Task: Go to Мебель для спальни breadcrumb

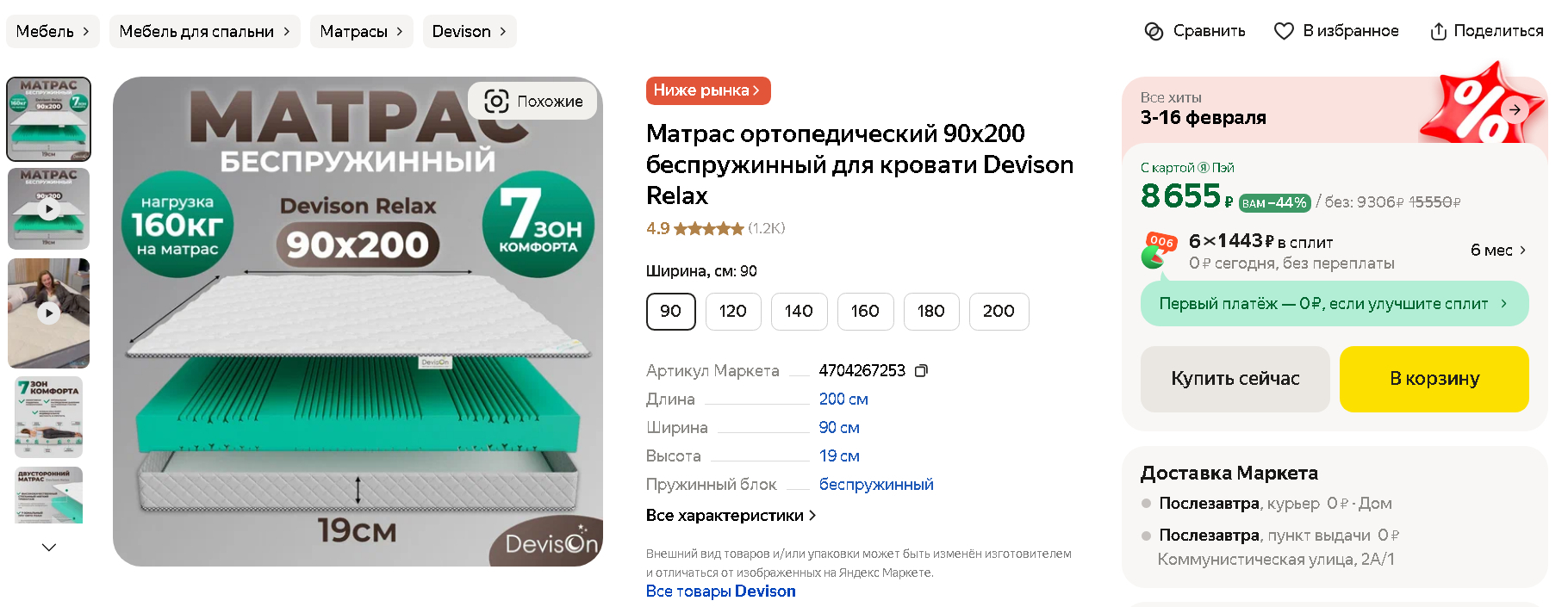Action: [x=205, y=31]
